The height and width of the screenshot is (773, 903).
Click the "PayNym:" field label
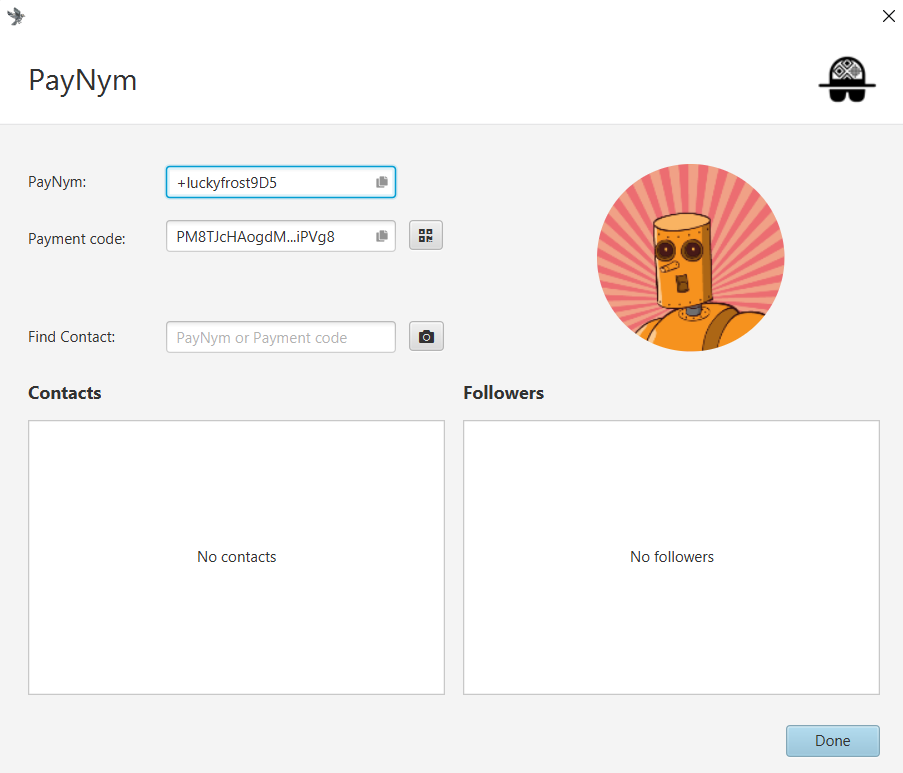click(57, 182)
